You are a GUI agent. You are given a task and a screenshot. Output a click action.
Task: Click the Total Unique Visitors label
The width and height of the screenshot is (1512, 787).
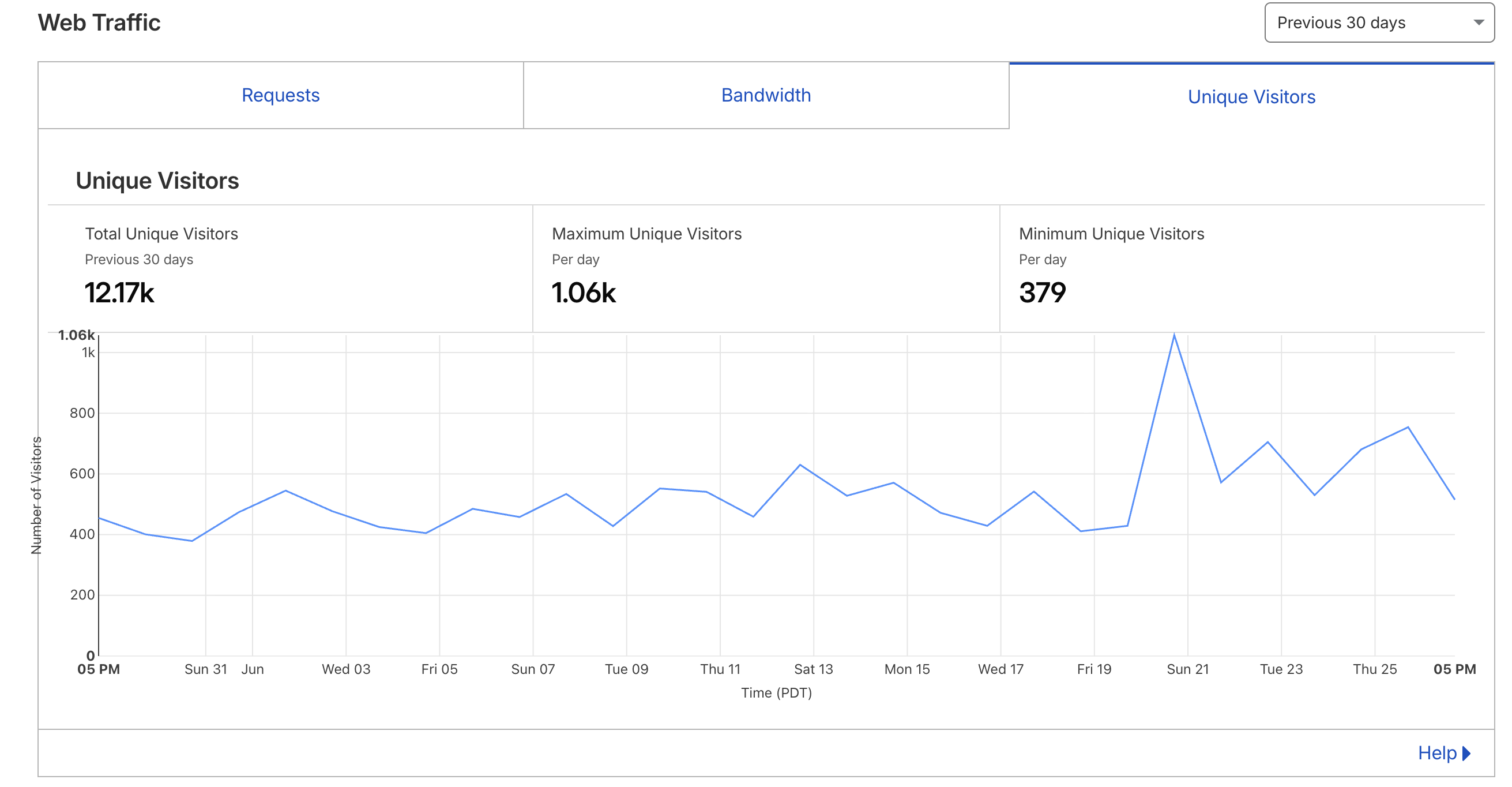click(x=161, y=234)
